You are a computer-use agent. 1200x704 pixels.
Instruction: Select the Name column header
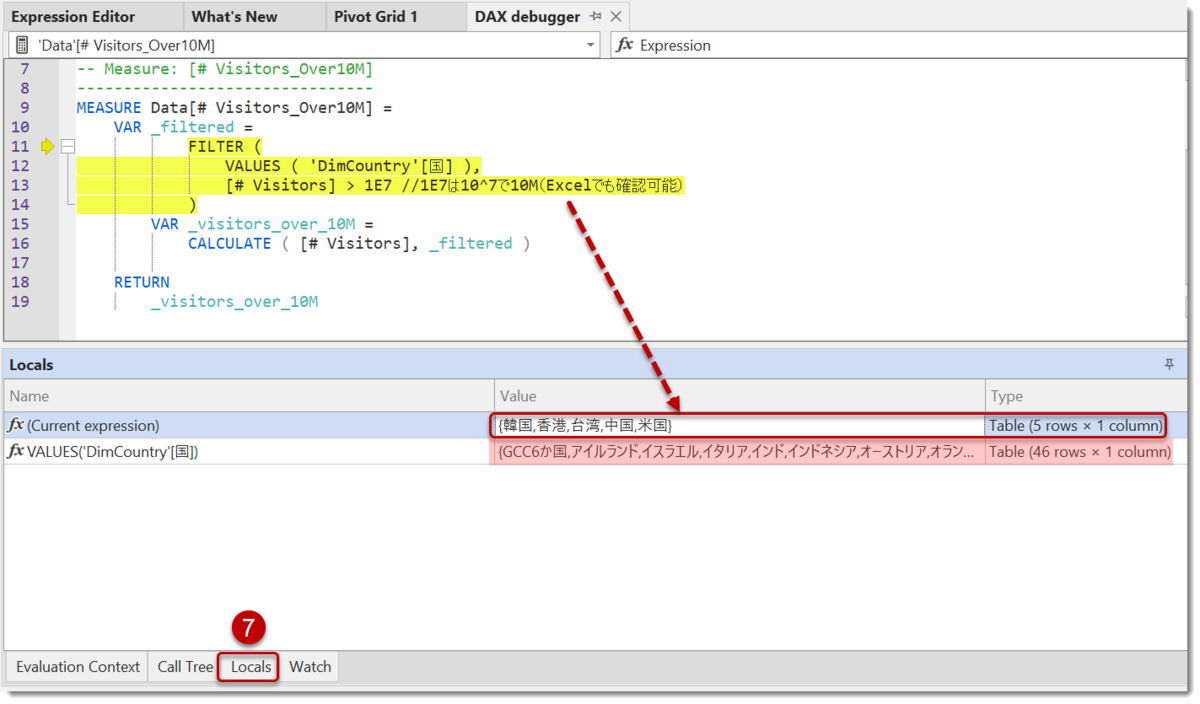(x=249, y=396)
